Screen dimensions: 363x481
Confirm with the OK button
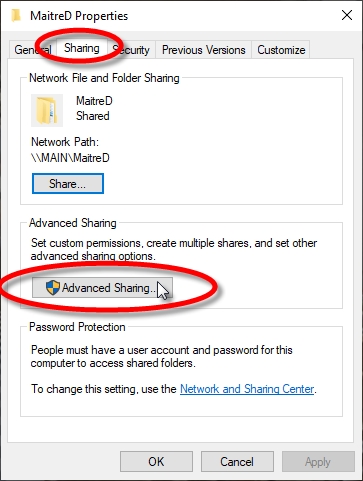pyautogui.click(x=156, y=462)
